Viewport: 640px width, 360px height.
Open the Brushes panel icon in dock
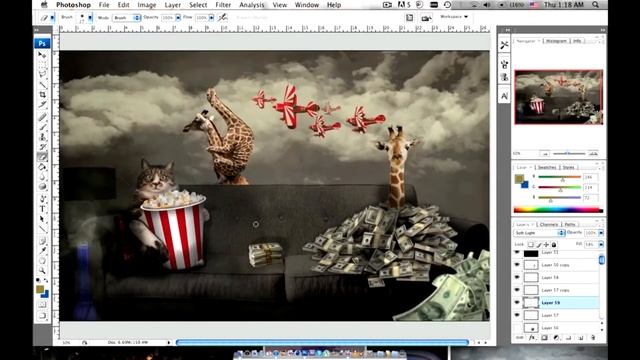click(504, 64)
